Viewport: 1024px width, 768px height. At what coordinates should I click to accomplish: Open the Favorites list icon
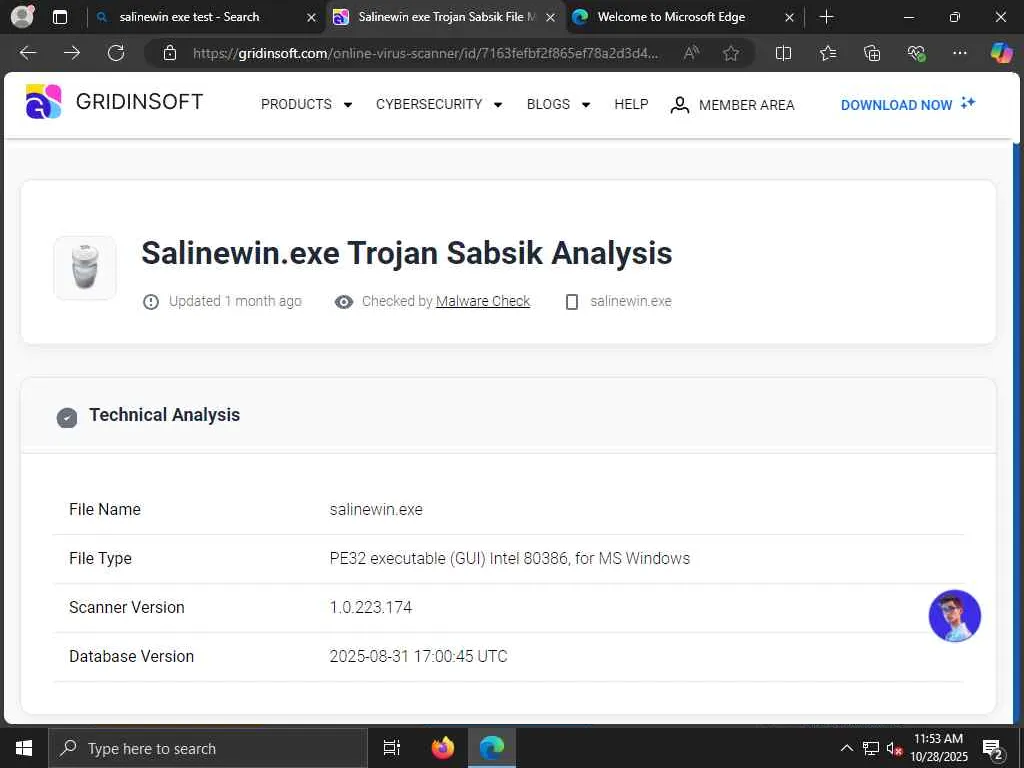coord(827,53)
